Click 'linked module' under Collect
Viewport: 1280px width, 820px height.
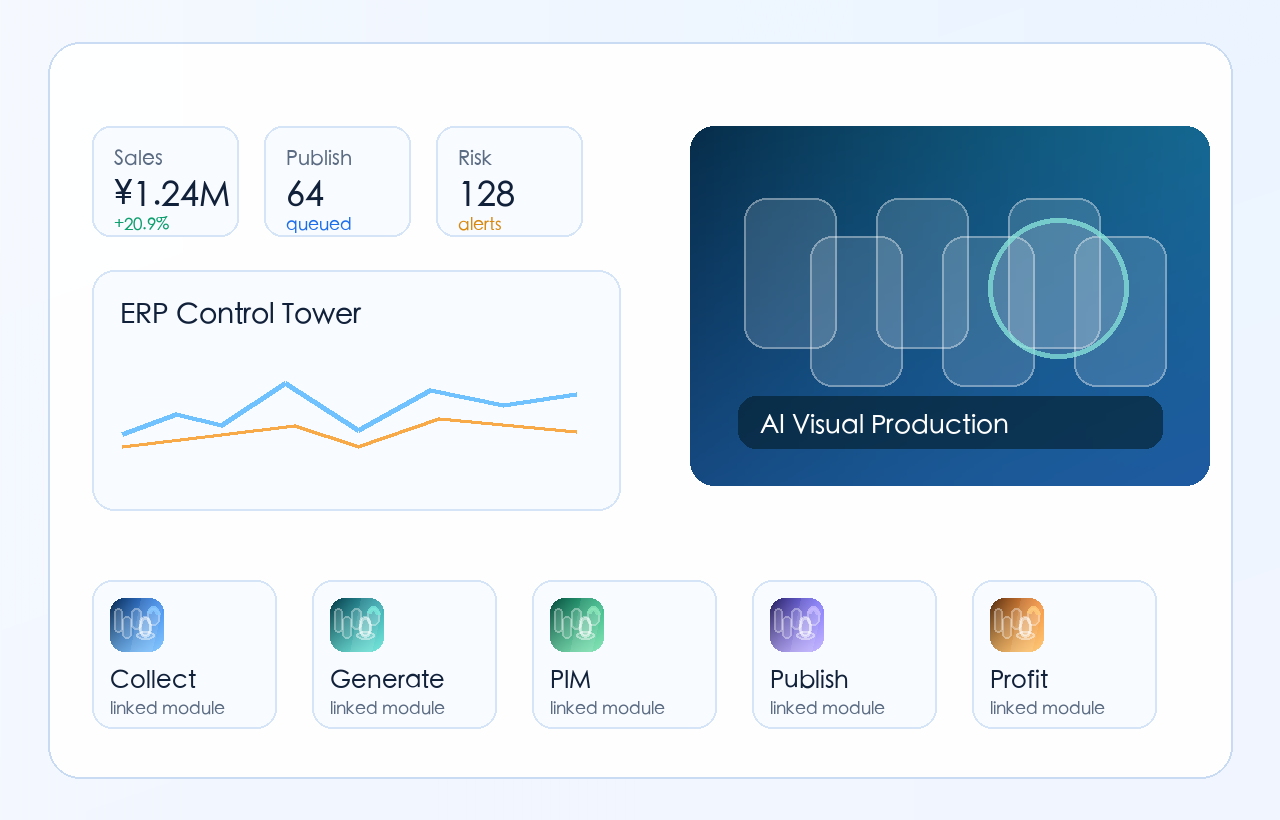pos(167,708)
